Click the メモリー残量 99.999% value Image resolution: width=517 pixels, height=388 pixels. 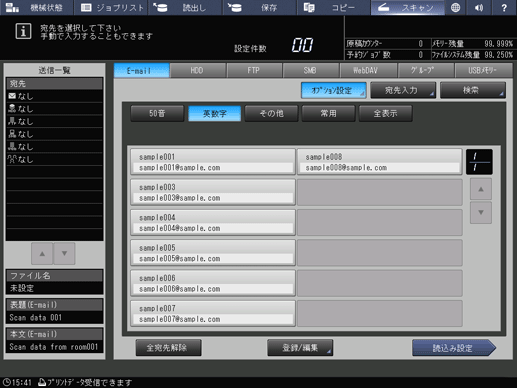498,44
